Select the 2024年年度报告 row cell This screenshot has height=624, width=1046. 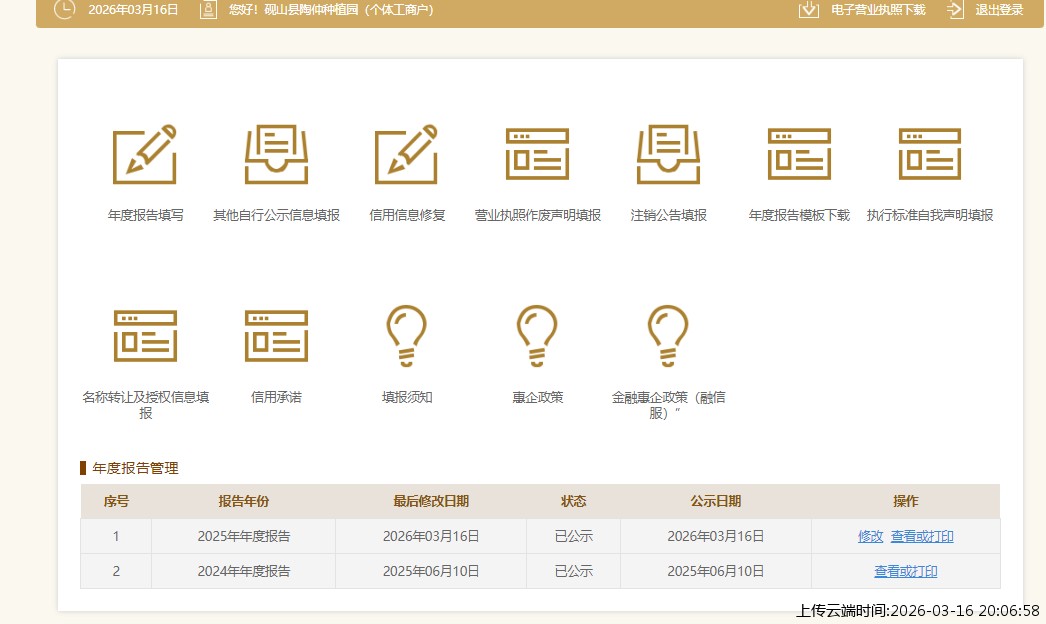(x=243, y=572)
